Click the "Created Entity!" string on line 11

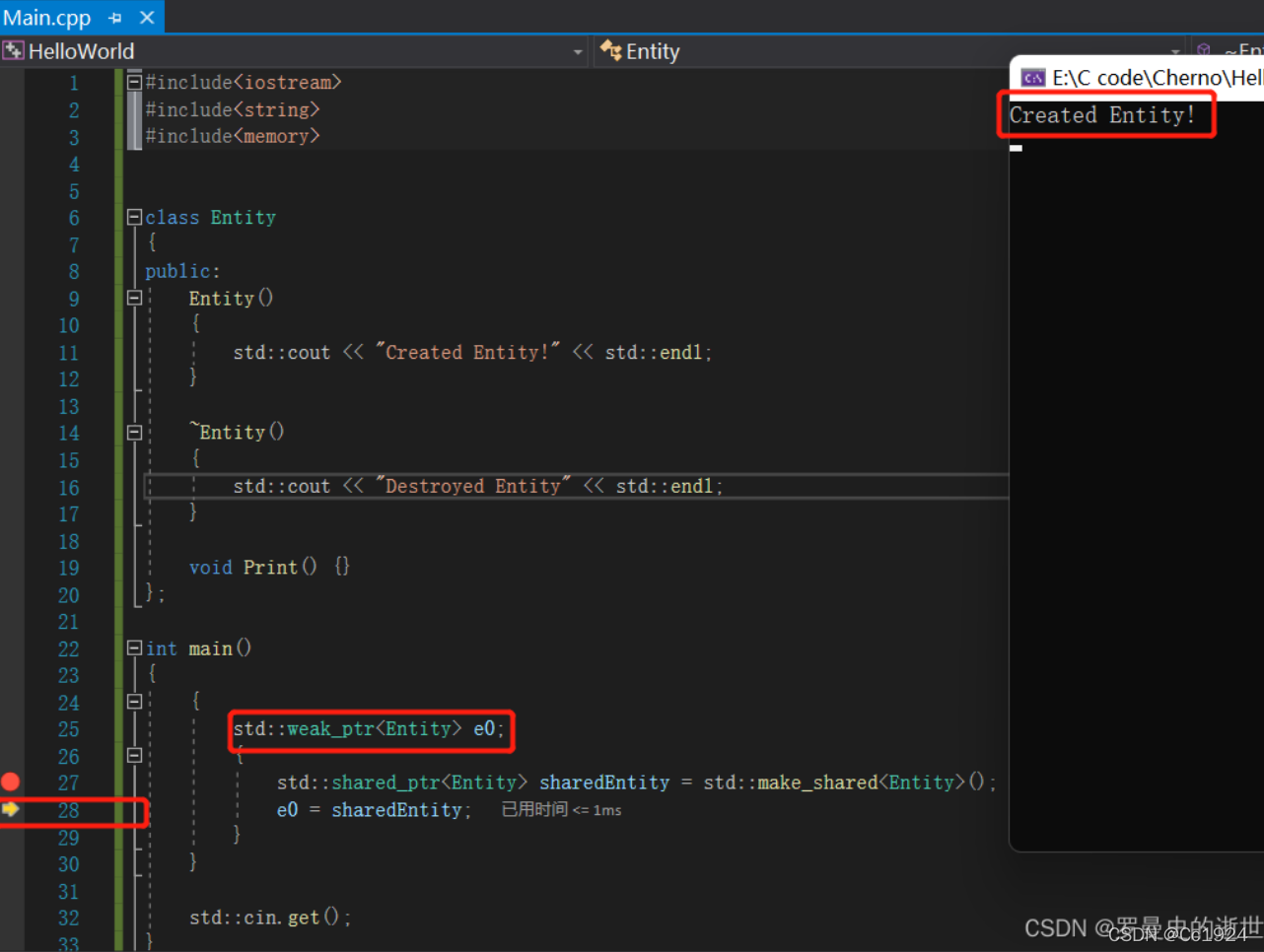468,352
